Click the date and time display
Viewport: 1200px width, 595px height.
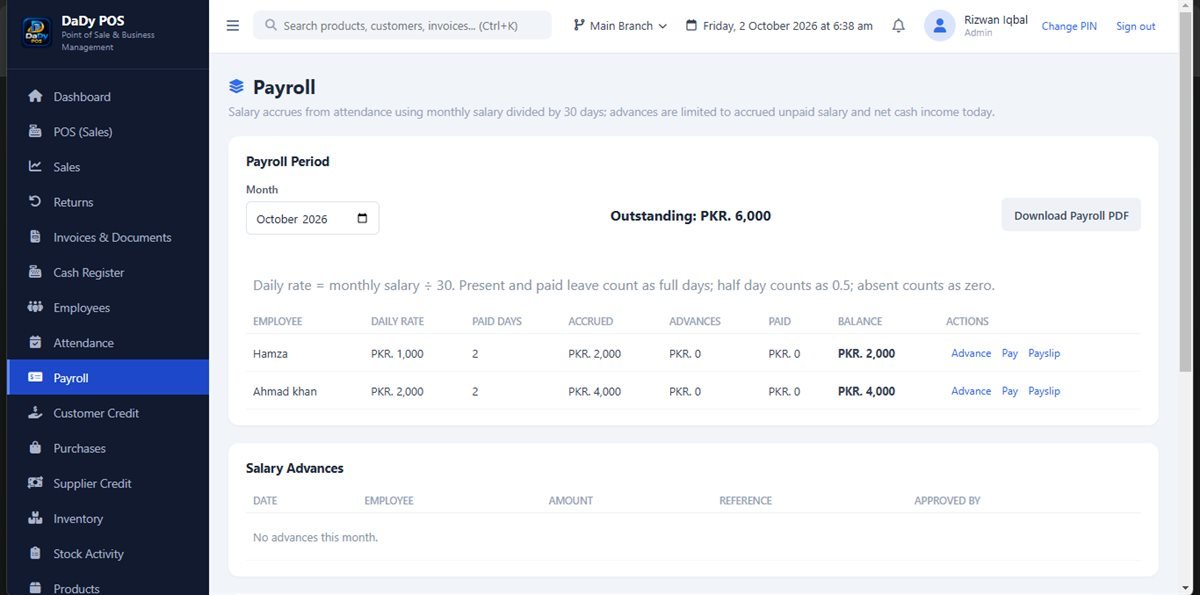click(779, 26)
